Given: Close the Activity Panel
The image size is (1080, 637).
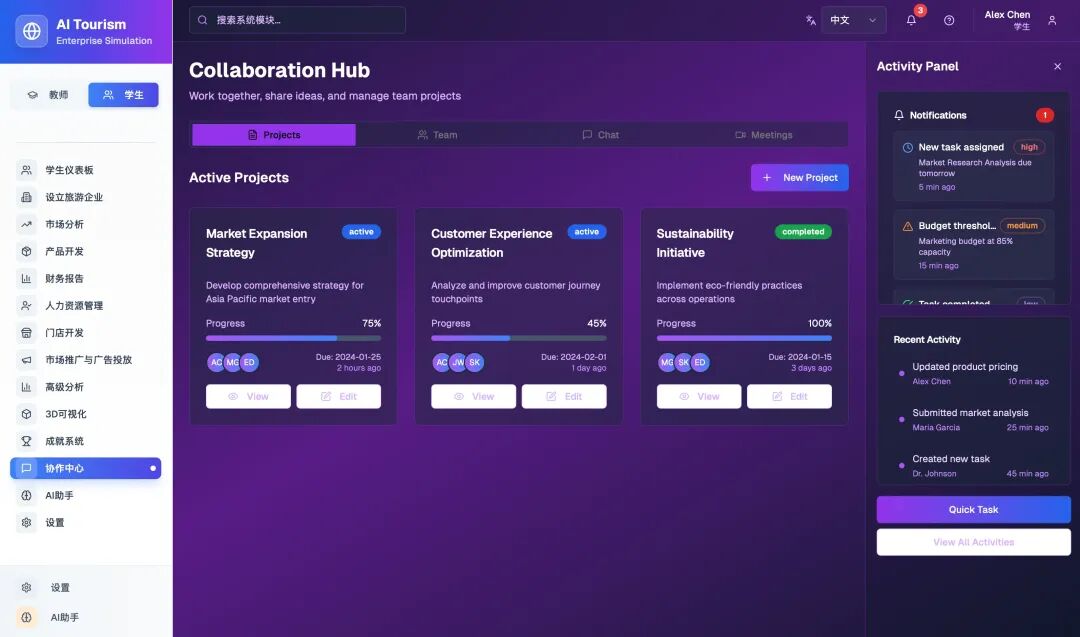Looking at the screenshot, I should tap(1057, 66).
